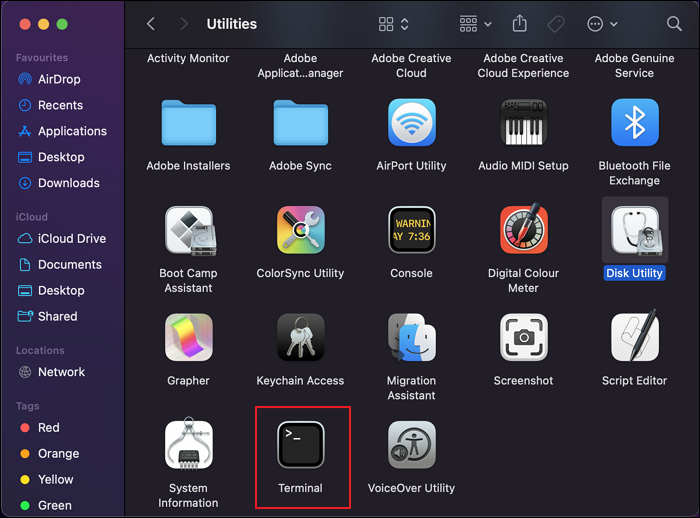This screenshot has height=518, width=700.
Task: Open the Adobe Installers folder
Action: 188,122
